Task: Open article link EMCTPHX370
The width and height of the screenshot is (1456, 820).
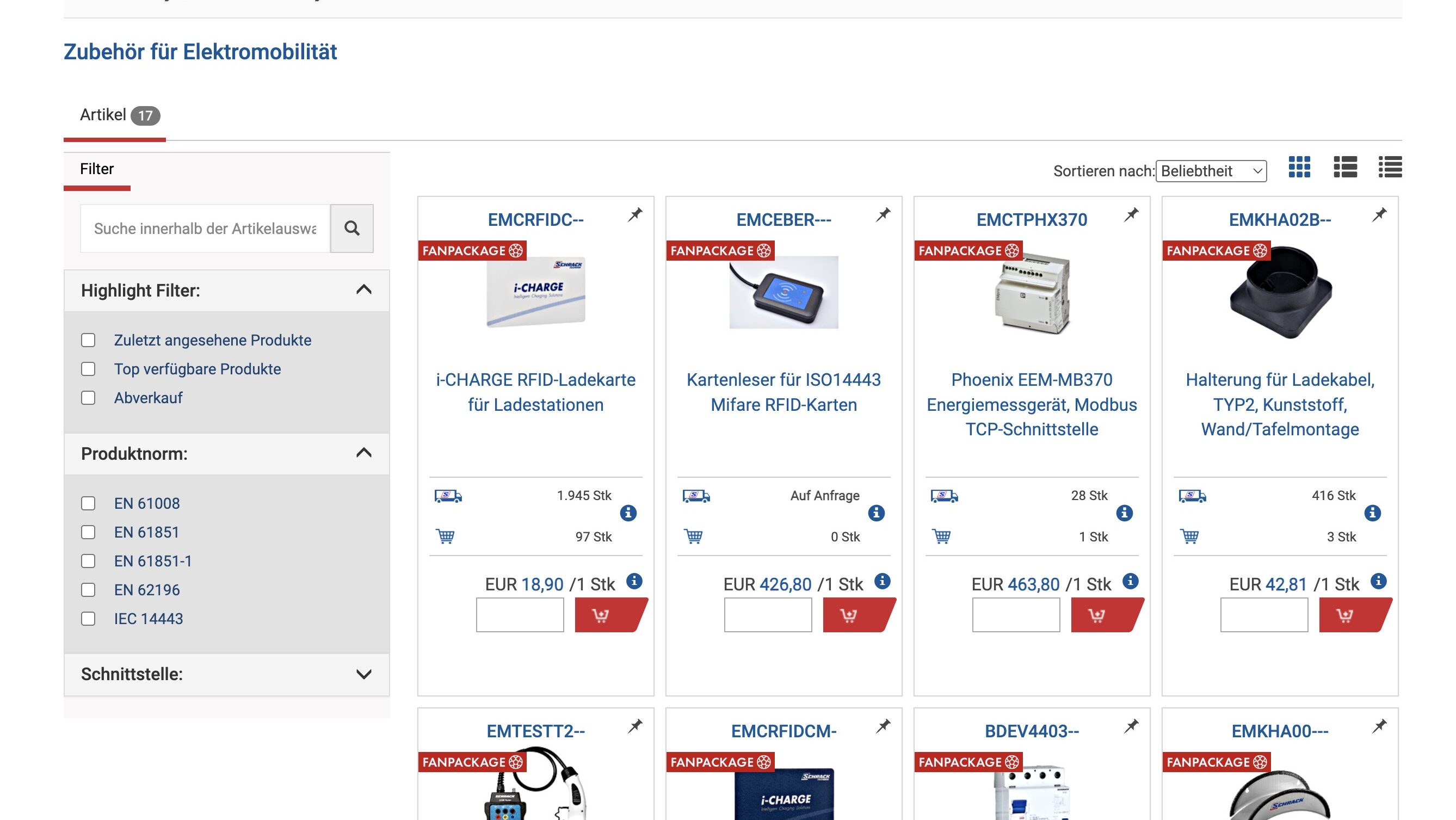Action: click(x=1032, y=220)
